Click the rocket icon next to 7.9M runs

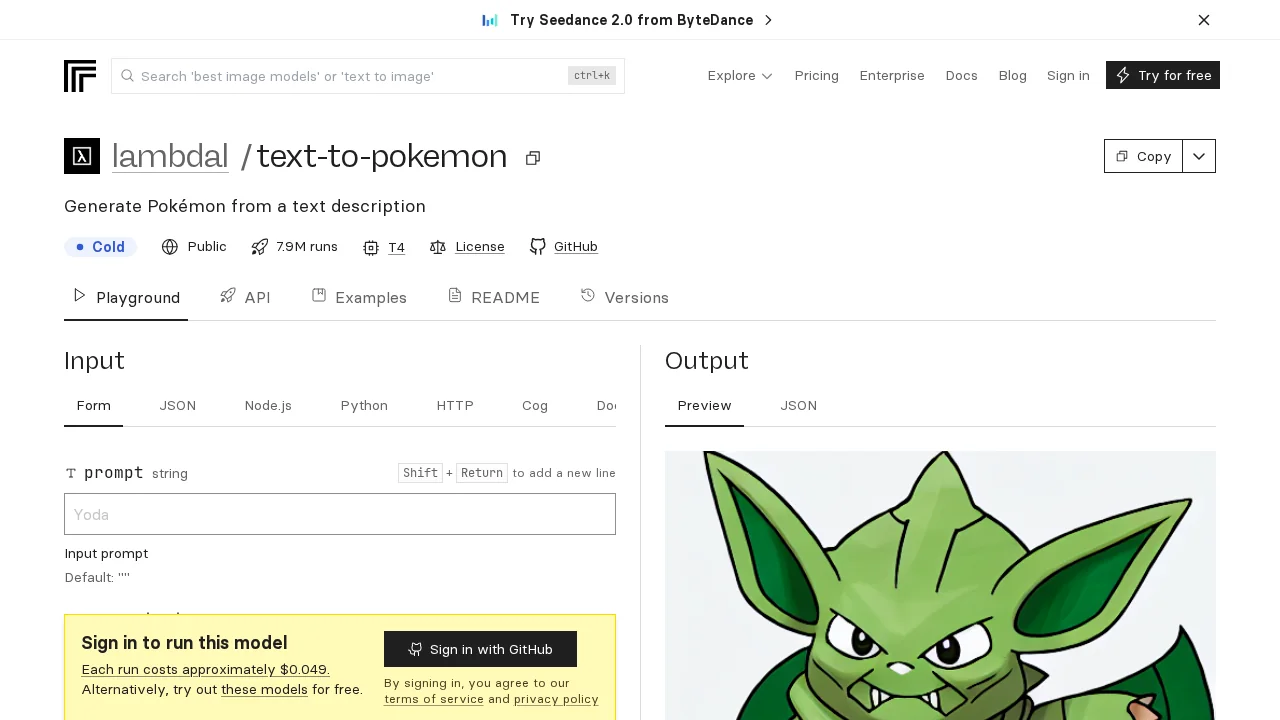click(260, 247)
